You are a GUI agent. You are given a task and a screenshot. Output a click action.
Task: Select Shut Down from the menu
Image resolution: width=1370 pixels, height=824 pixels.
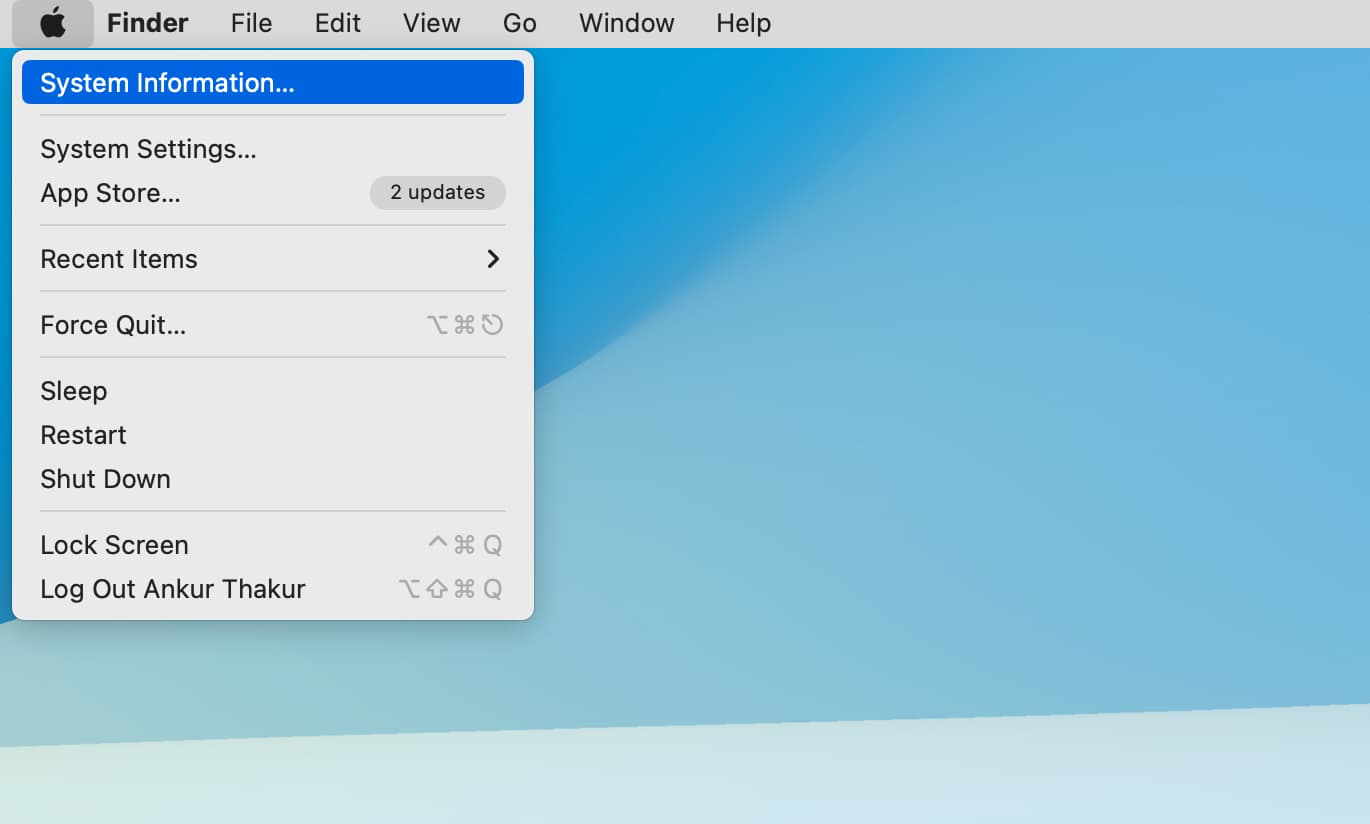(x=105, y=479)
